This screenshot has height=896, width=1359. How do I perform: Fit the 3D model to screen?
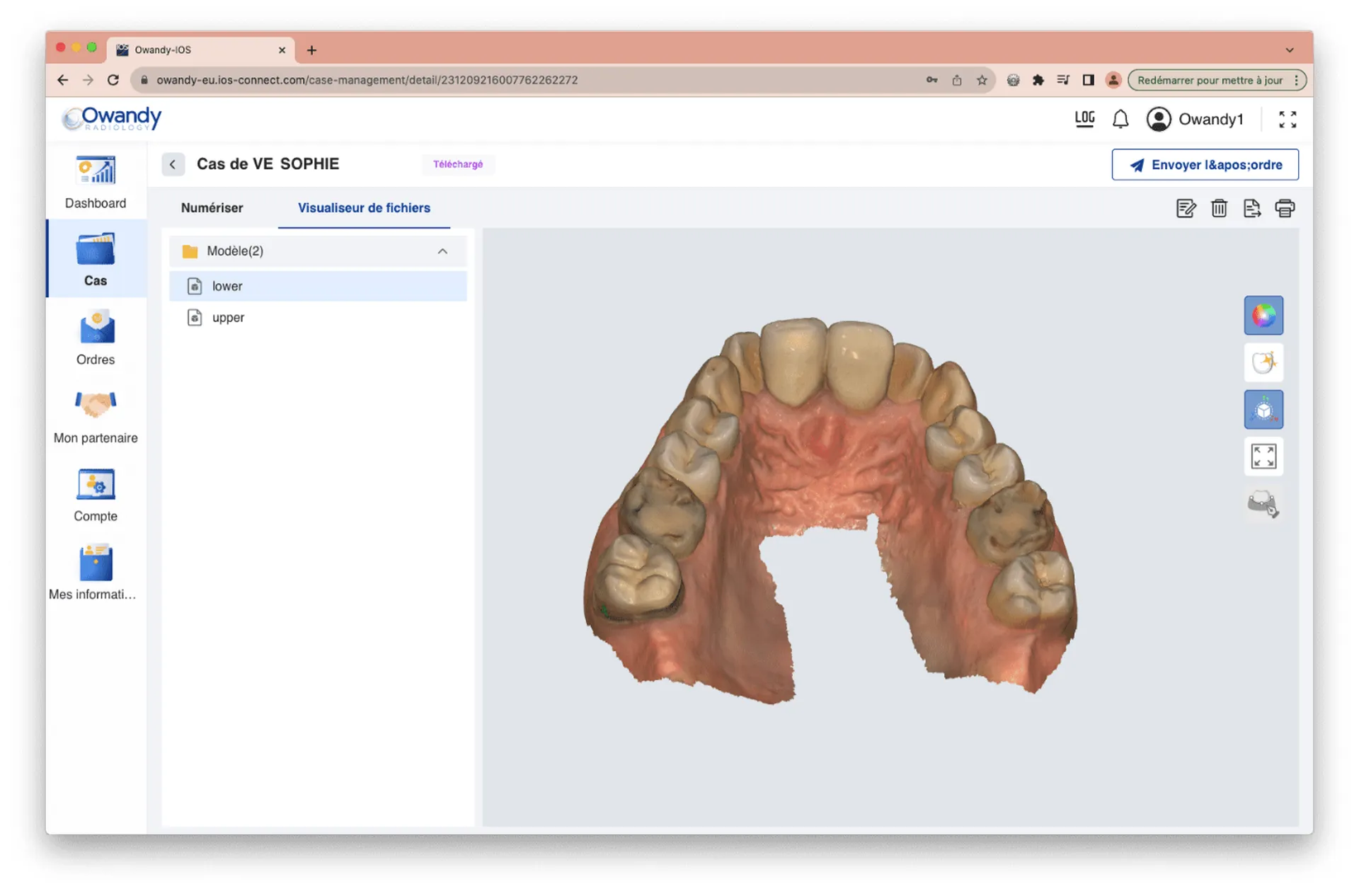[1263, 456]
